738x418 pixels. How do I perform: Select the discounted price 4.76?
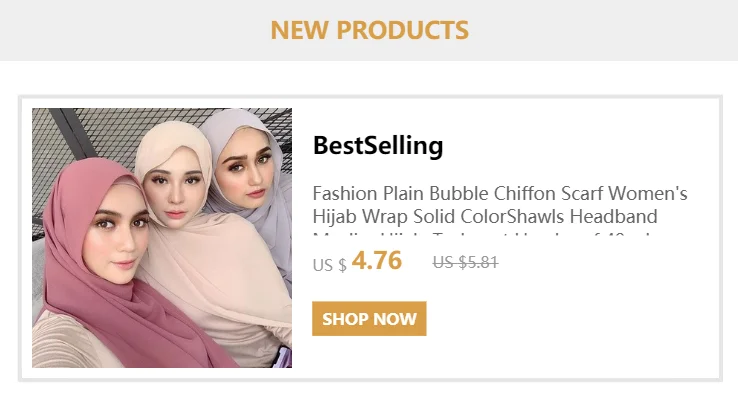(376, 262)
